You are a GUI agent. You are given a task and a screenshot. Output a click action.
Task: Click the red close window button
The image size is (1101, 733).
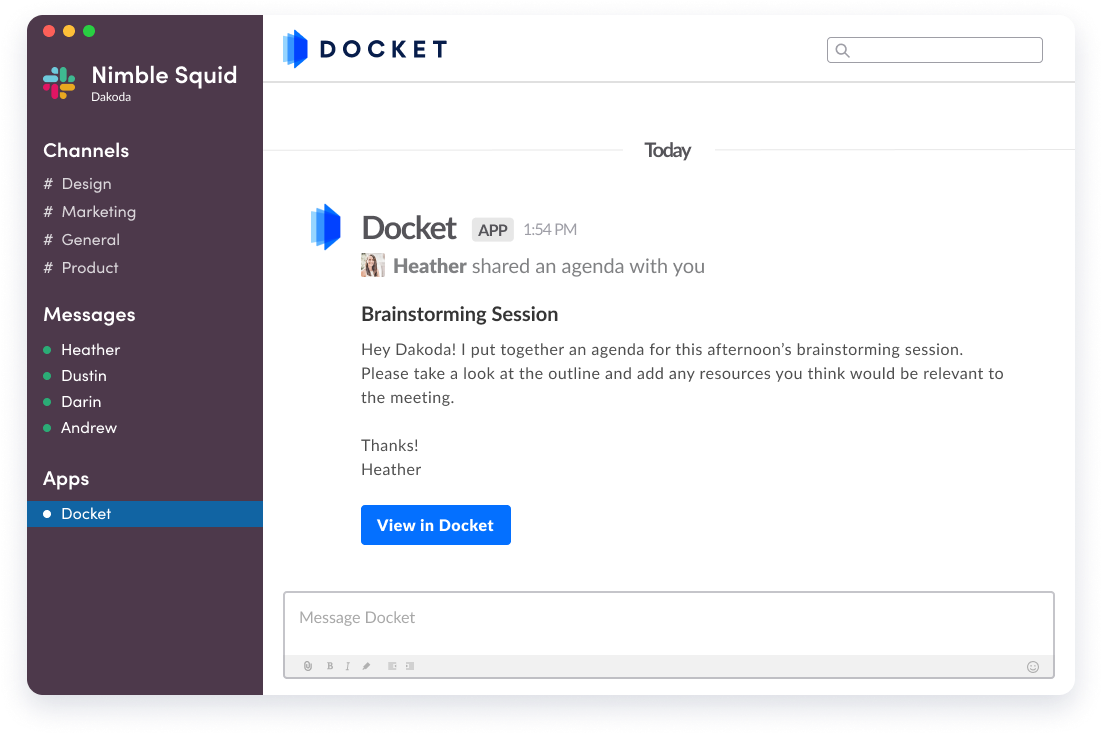pyautogui.click(x=49, y=31)
